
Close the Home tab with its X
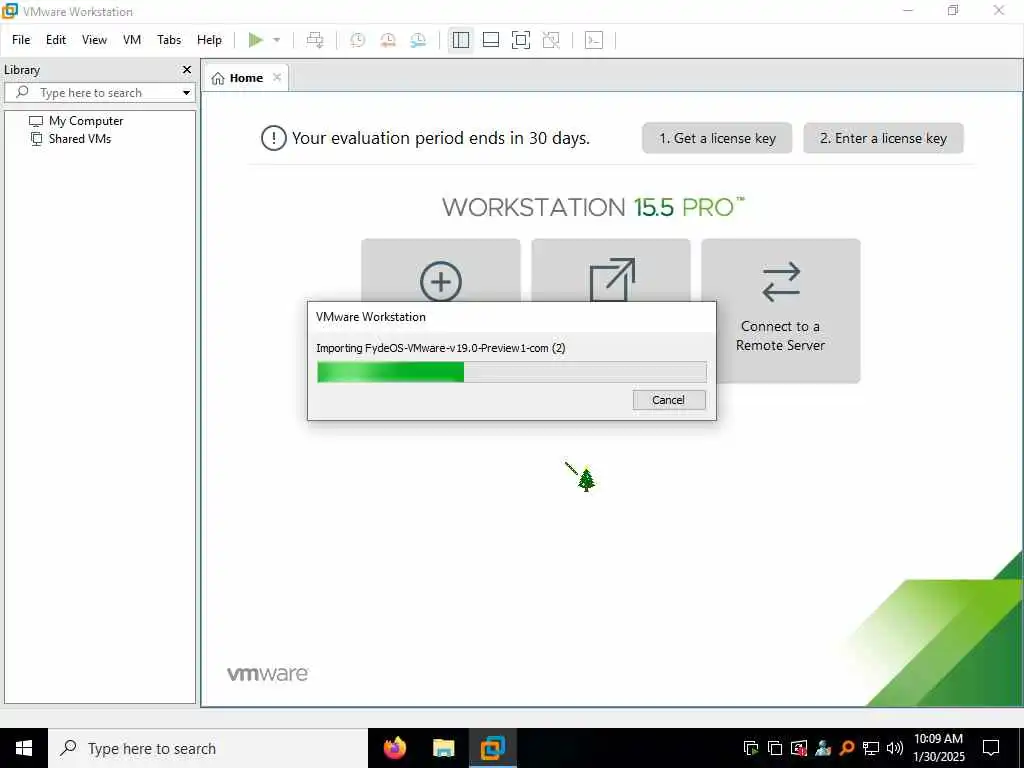[x=277, y=77]
